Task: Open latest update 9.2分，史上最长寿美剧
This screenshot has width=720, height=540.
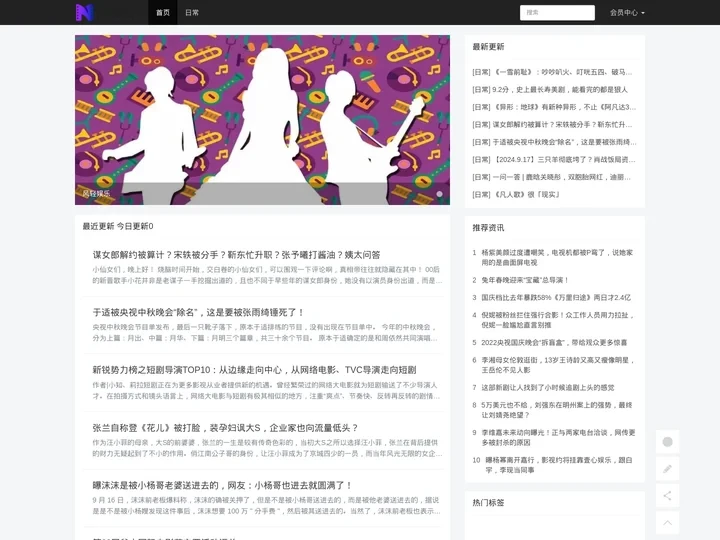Action: 550,90
